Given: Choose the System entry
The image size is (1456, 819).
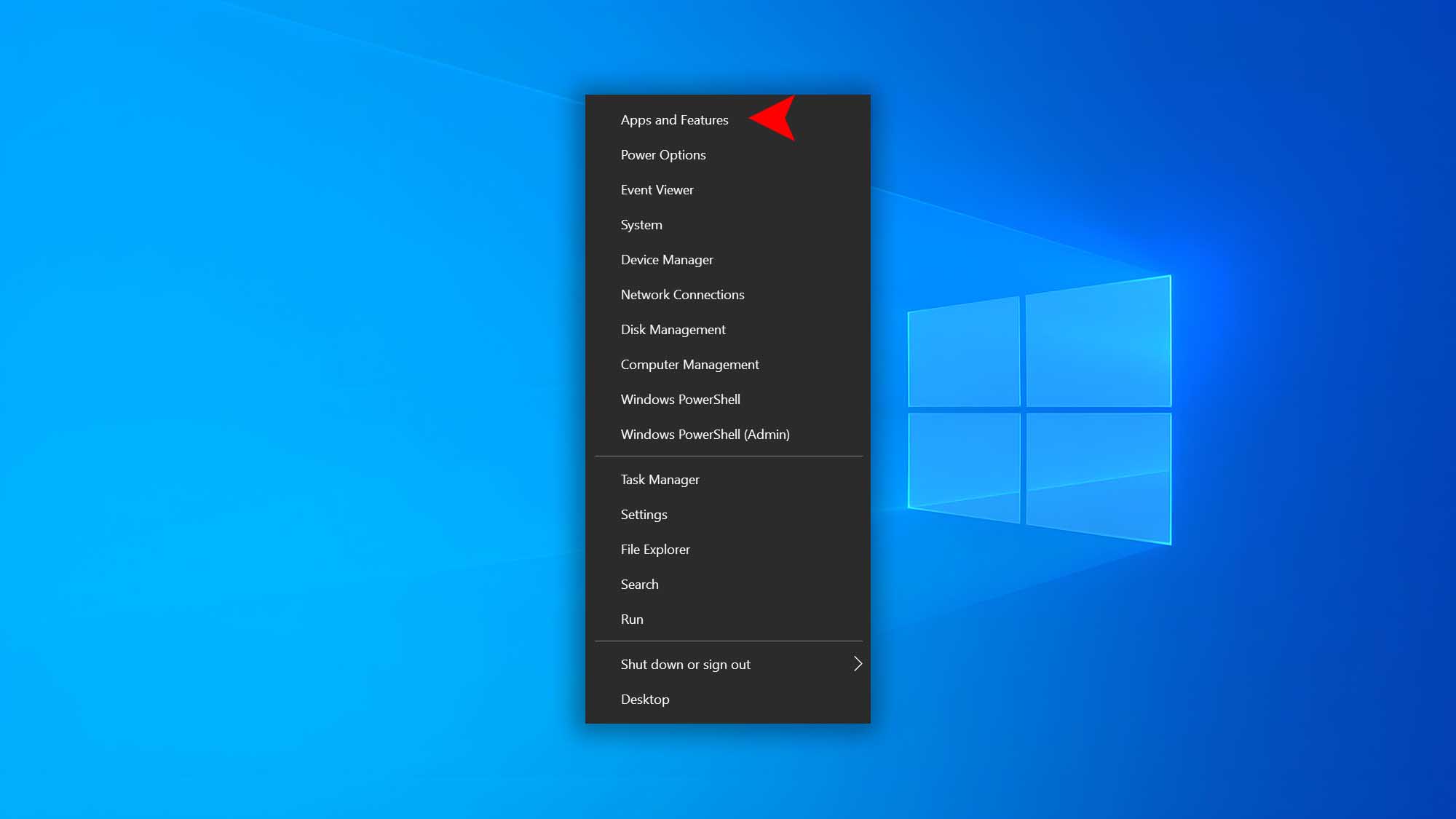Looking at the screenshot, I should tap(727, 225).
